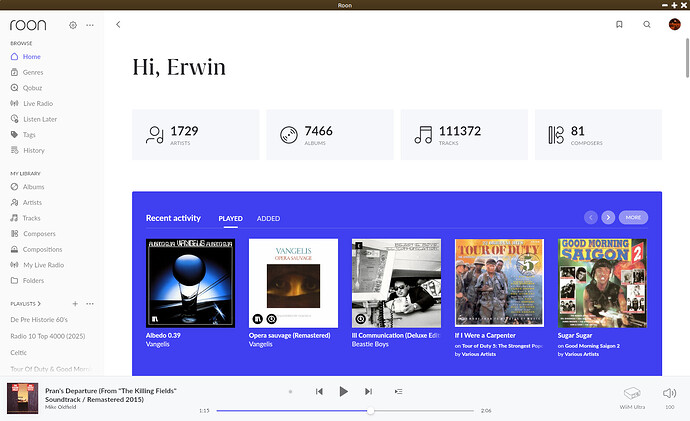Open If I Were a Carpenter track title
The height and width of the screenshot is (421, 690).
[x=485, y=335]
